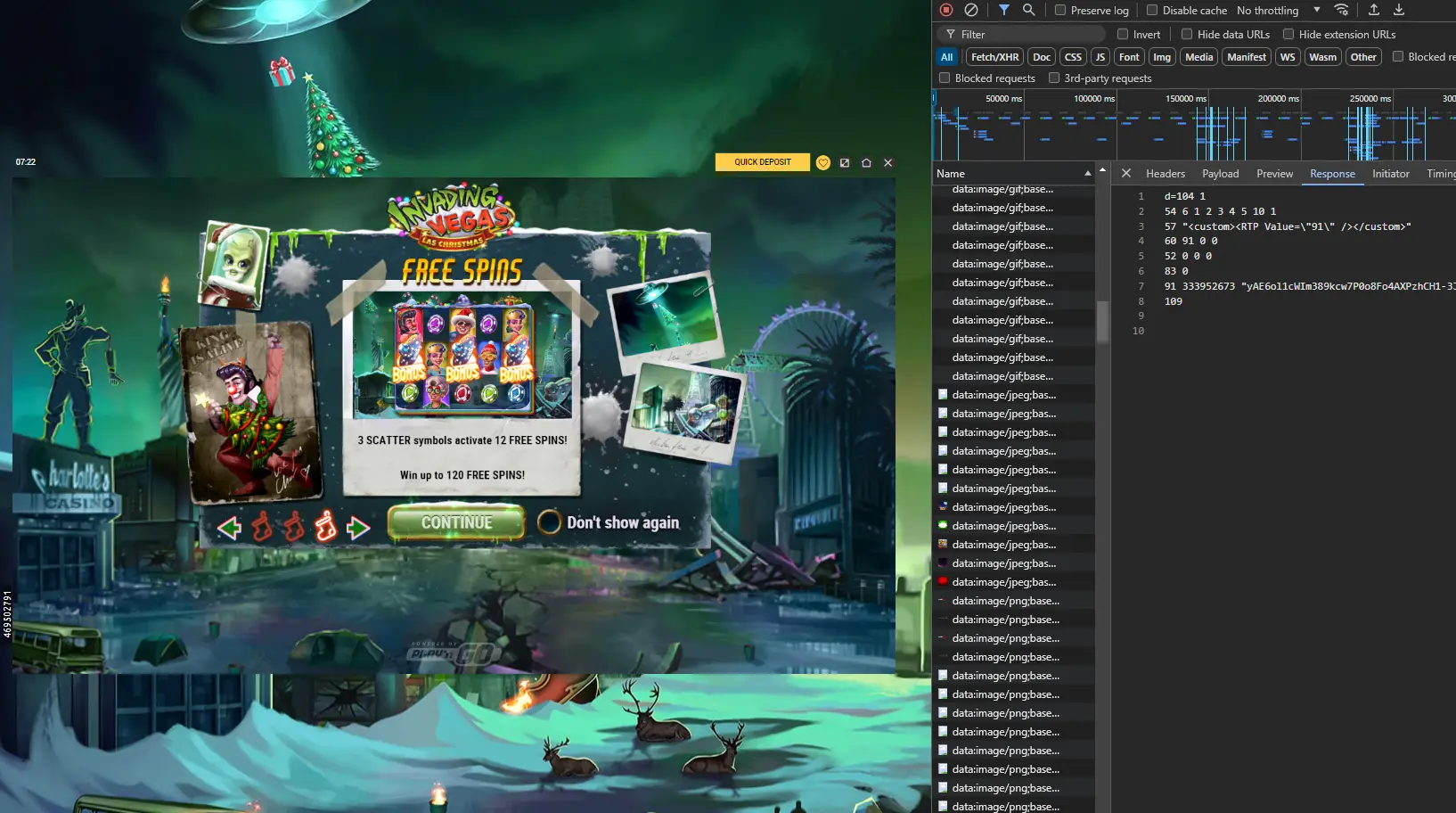
Task: Switch to the Initiator tab
Action: coord(1390,174)
